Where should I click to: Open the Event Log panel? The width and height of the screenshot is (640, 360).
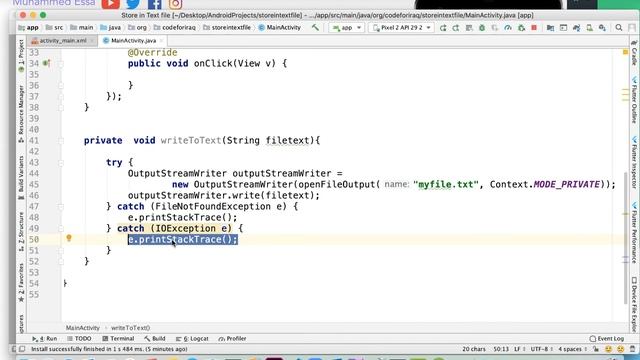(607, 338)
